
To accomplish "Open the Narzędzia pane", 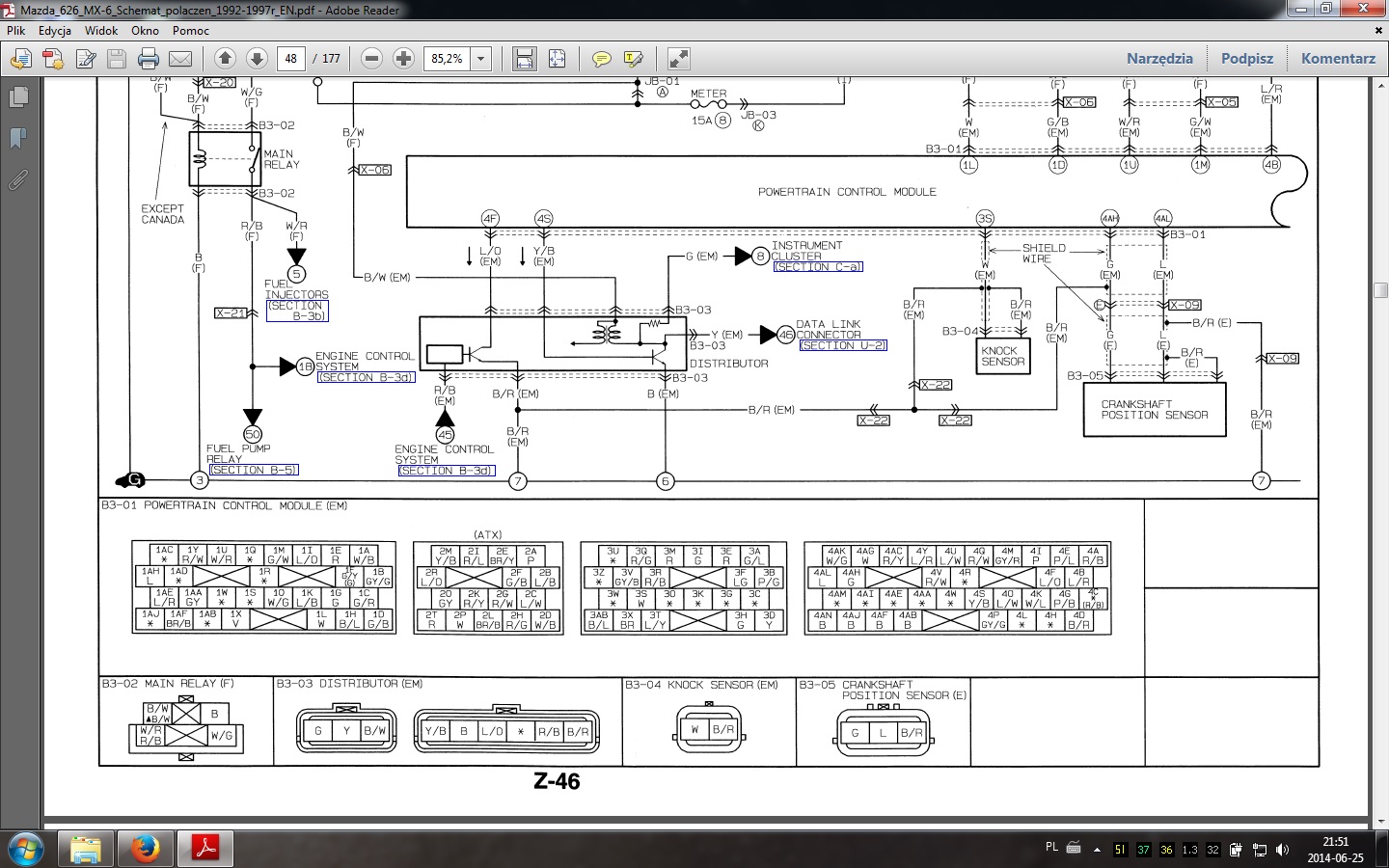I will click(x=1159, y=59).
